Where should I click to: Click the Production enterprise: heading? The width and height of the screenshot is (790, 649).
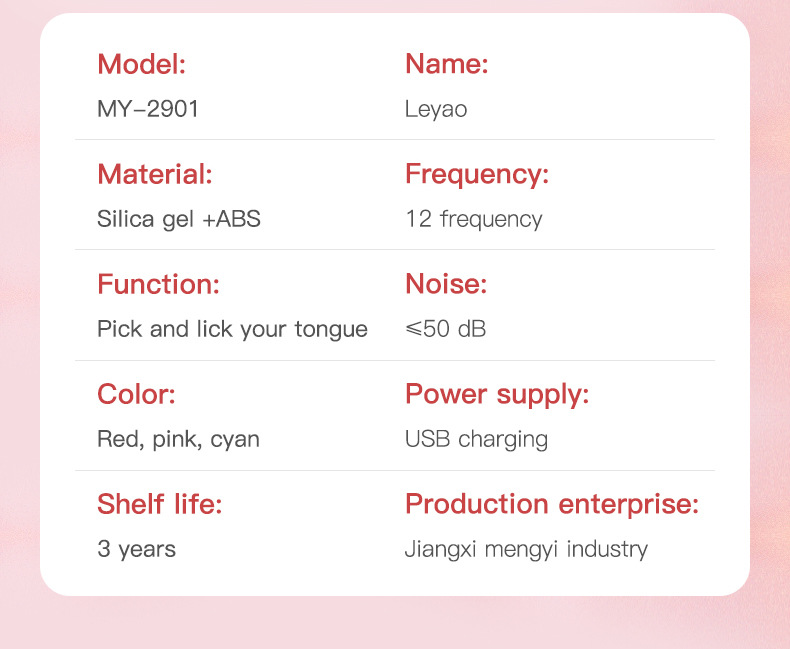coord(551,504)
